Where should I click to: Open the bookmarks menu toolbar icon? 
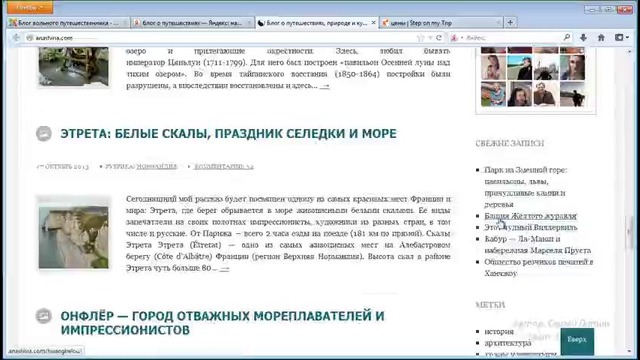pyautogui.click(x=622, y=38)
